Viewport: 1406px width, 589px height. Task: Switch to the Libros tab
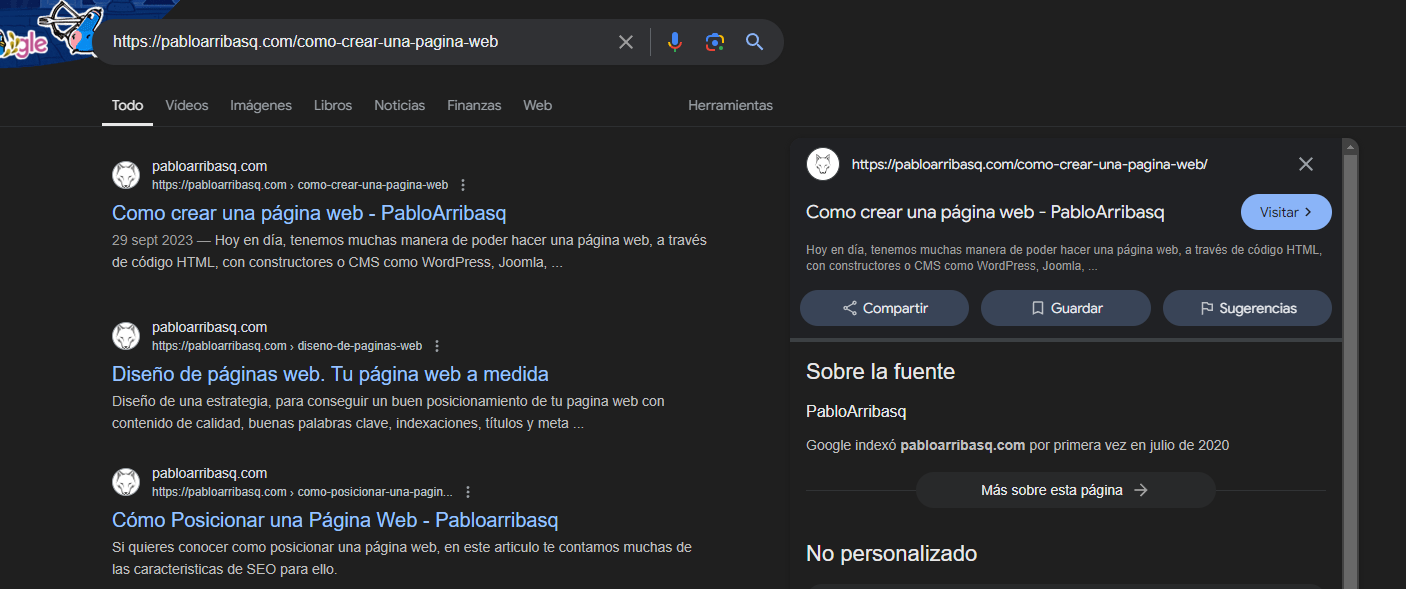[x=333, y=105]
